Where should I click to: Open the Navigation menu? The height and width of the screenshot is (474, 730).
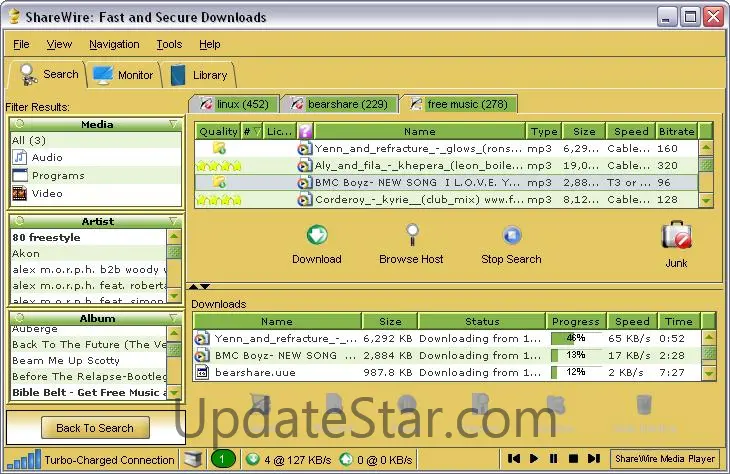(x=114, y=44)
